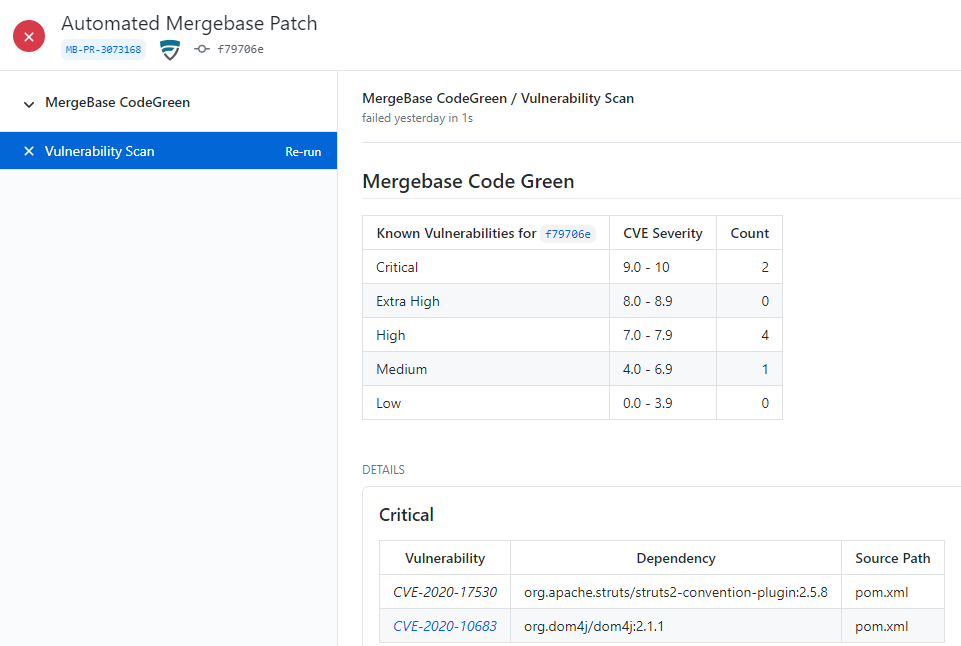Open commit f79706e link in vulnerabilities table
Viewport: 961px width, 646px height.
tap(568, 234)
